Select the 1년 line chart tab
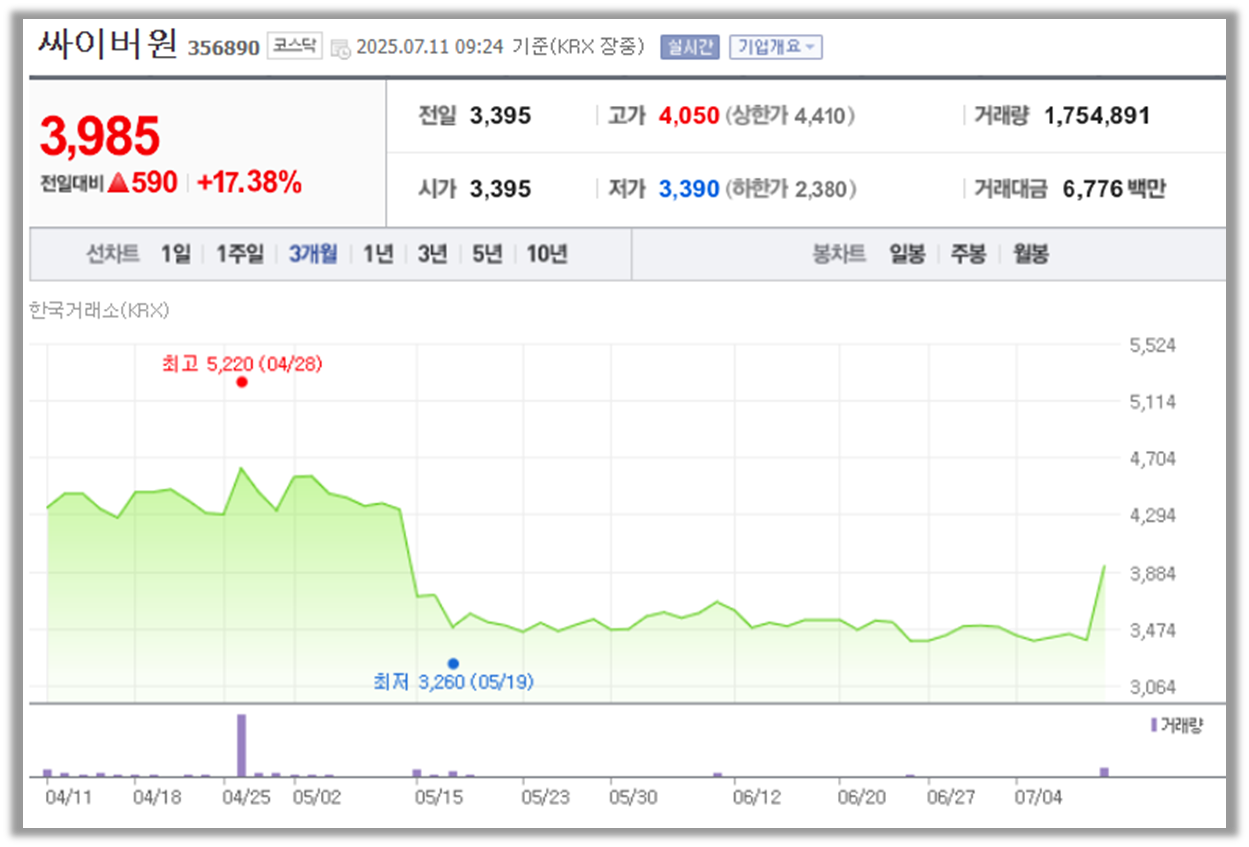The image size is (1249, 847). pos(378,254)
